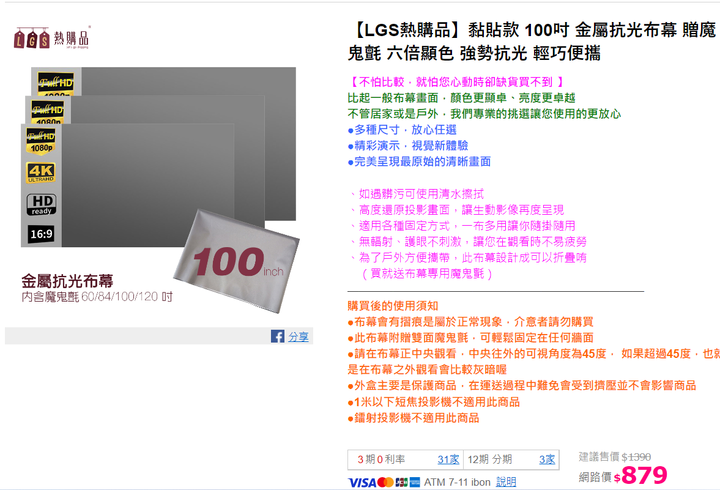
Task: Click the JCB payment logo
Action: tap(402, 483)
